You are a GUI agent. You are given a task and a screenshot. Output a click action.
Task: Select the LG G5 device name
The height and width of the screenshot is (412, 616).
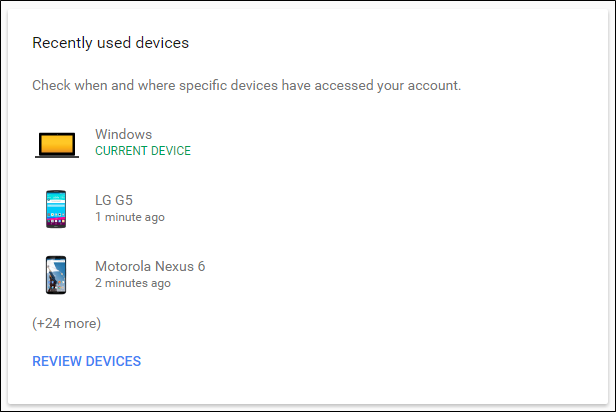click(114, 200)
